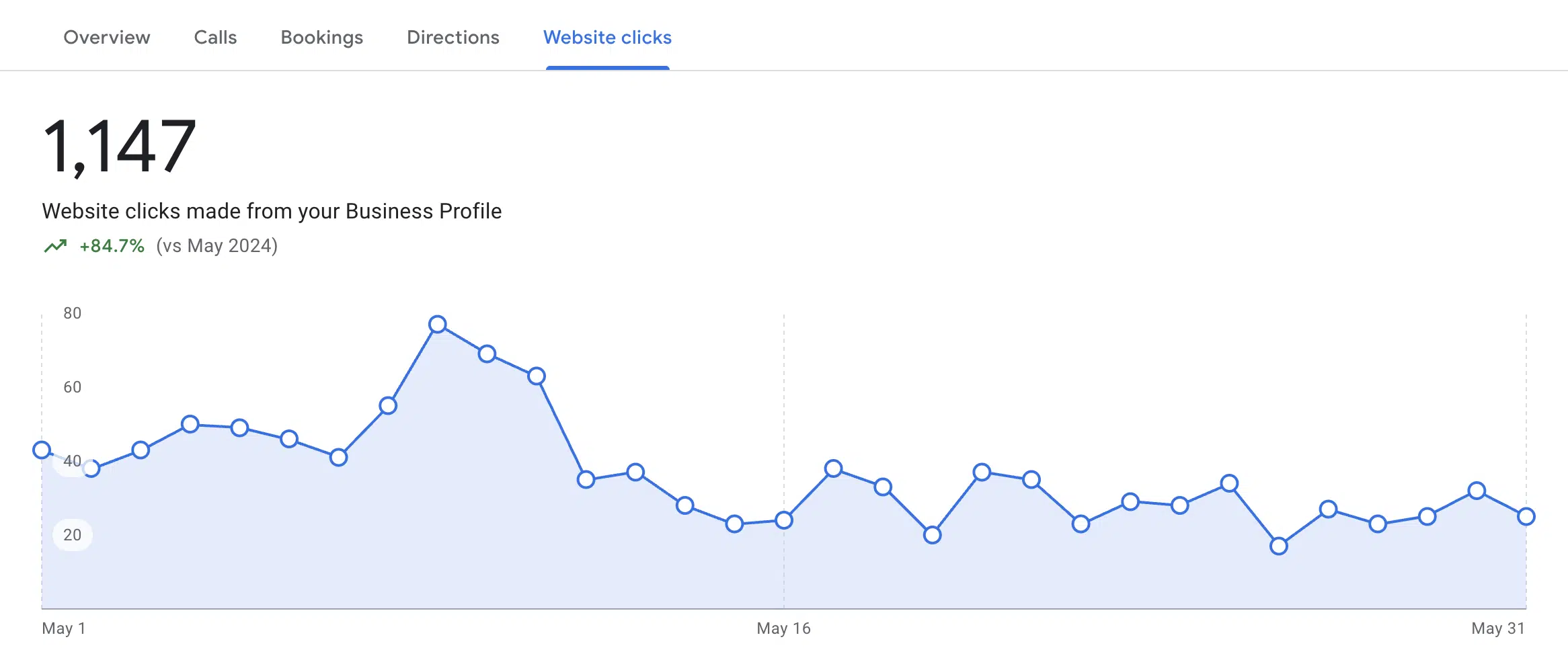Click the May 31 axis label
The image size is (1568, 660).
tap(1498, 628)
